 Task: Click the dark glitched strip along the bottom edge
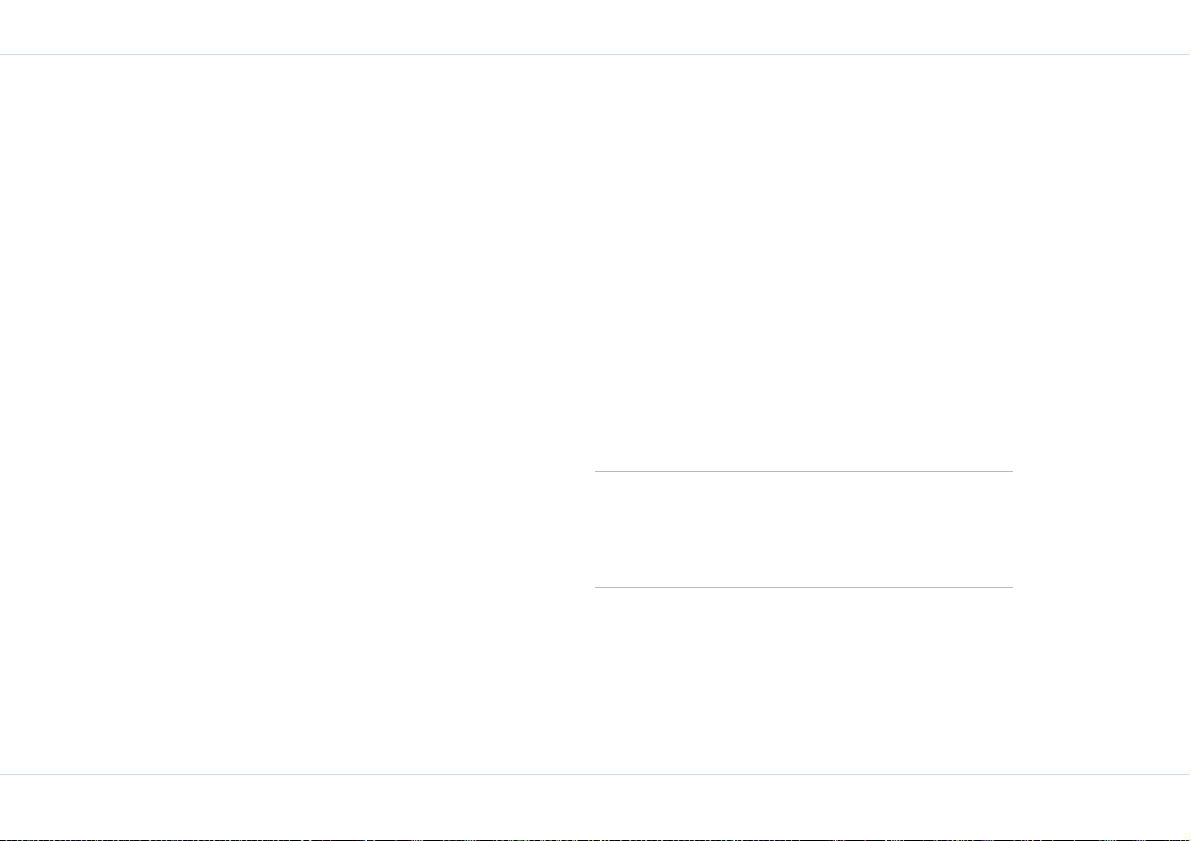(596, 839)
